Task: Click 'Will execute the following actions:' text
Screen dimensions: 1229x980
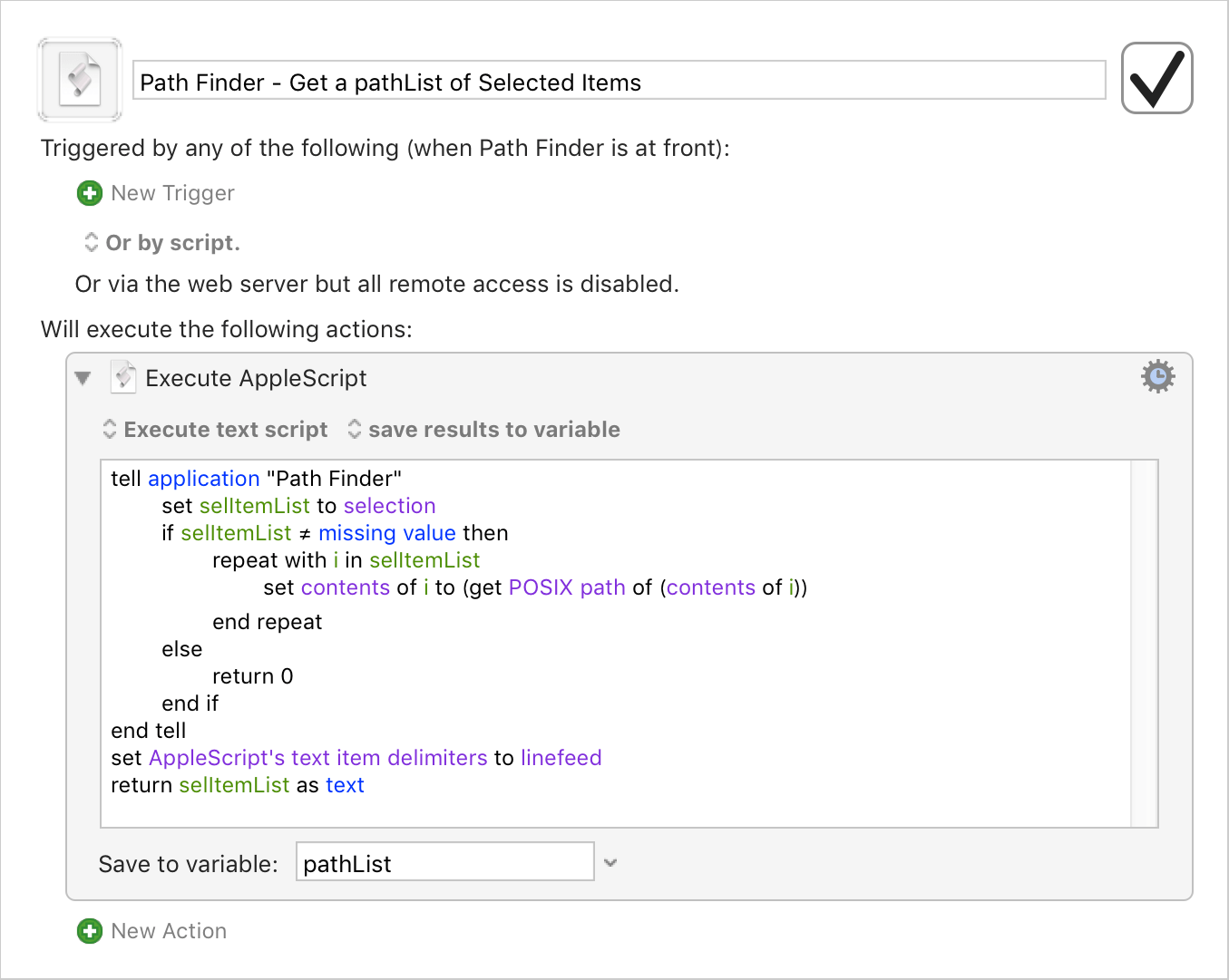Action: point(227,329)
